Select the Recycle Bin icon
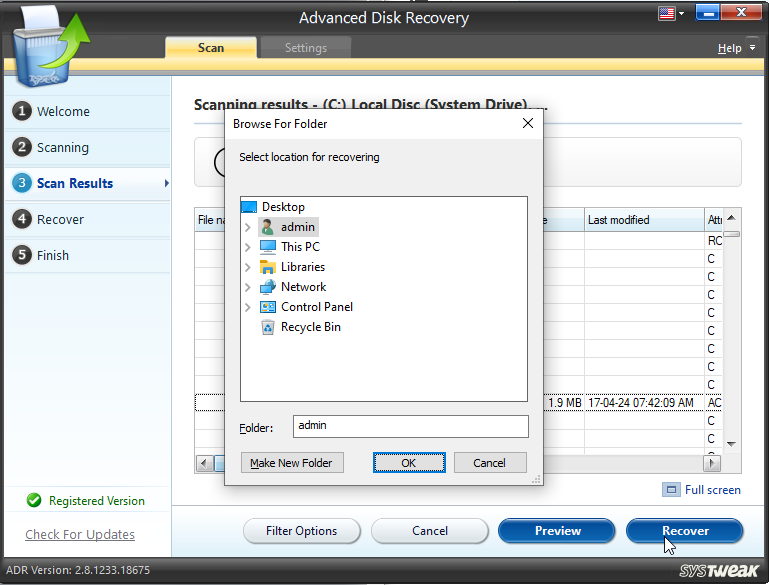This screenshot has height=585, width=769. point(268,327)
